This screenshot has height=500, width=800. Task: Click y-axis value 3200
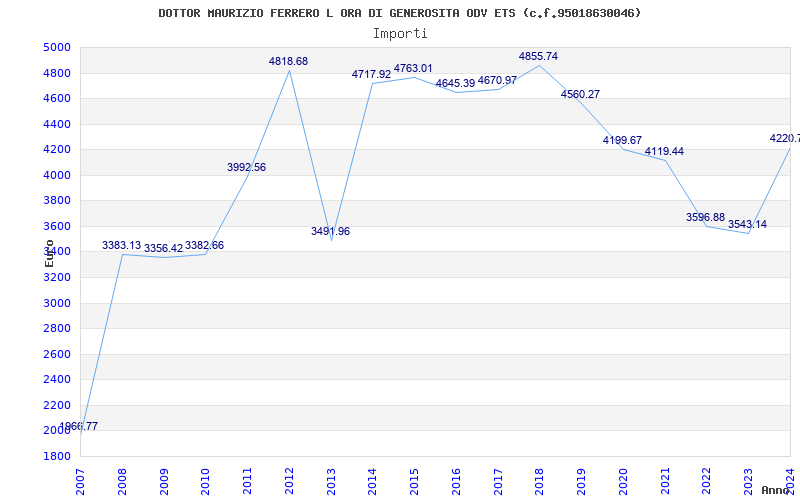pos(57,278)
